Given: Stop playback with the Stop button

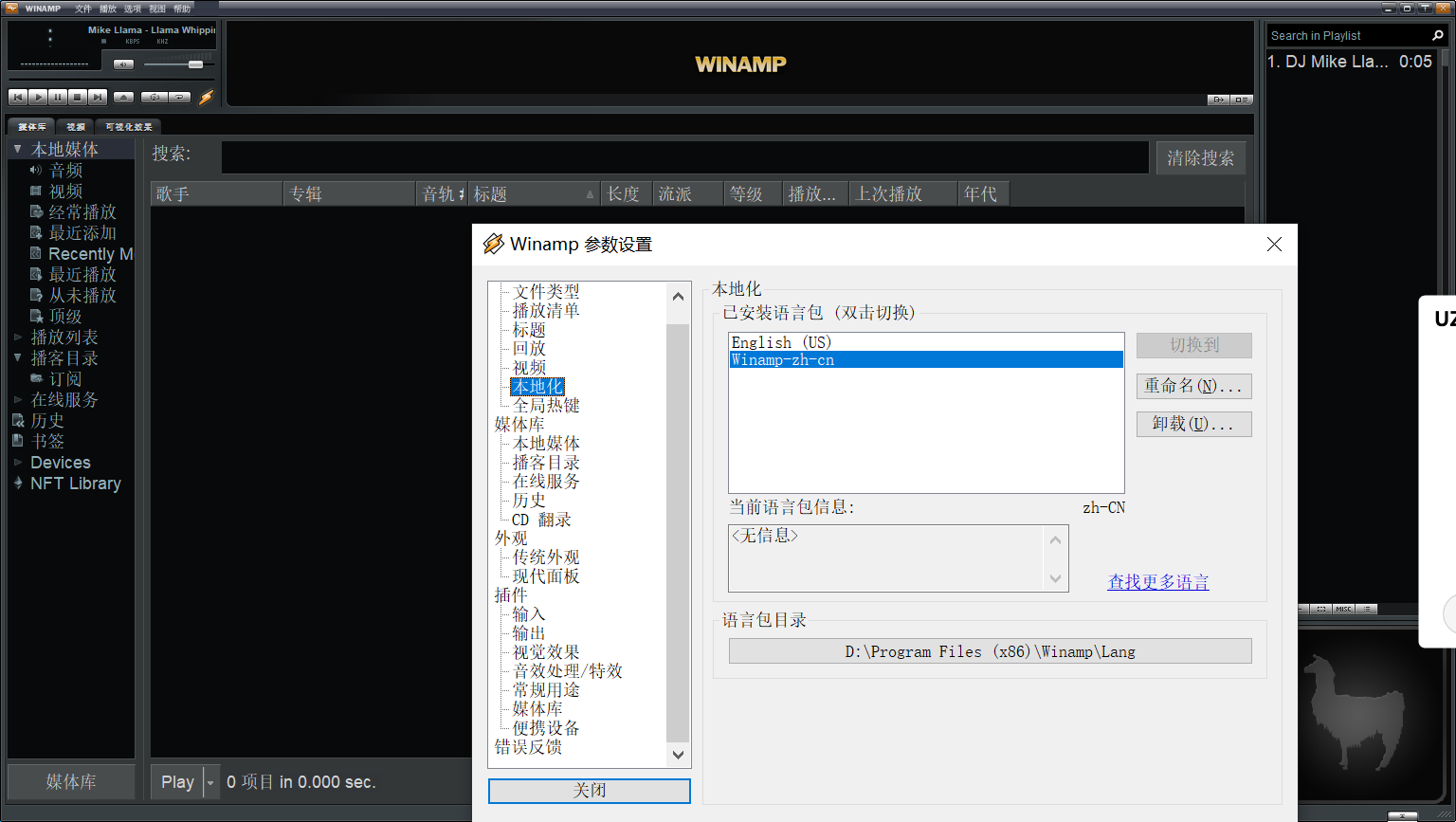Looking at the screenshot, I should (78, 97).
